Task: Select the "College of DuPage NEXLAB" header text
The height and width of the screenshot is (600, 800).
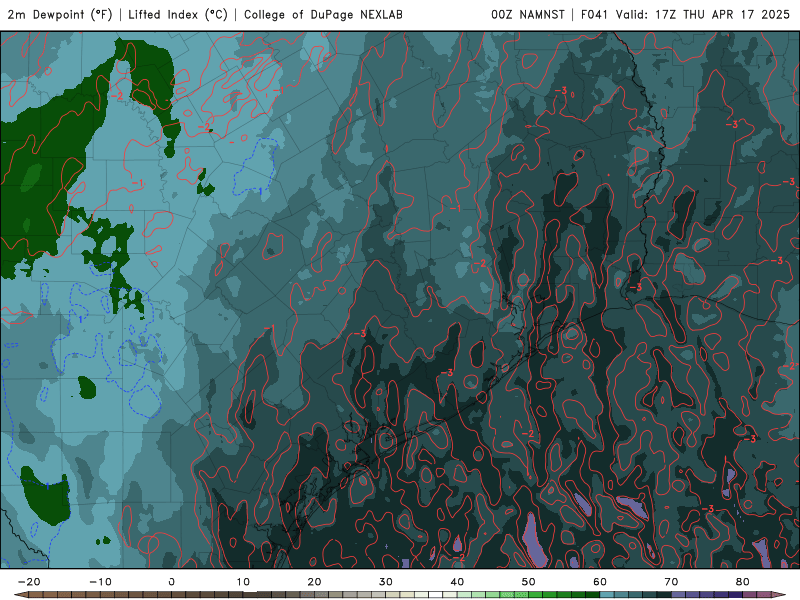Action: coord(323,15)
